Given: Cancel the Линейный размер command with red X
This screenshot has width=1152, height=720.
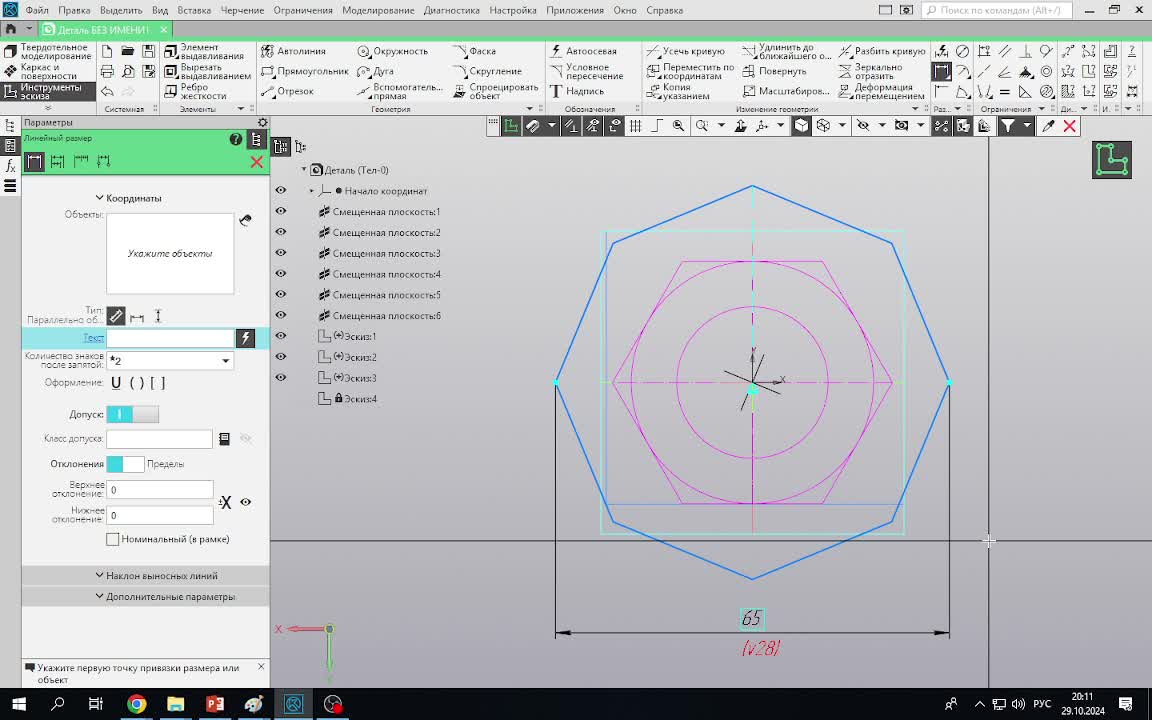Looking at the screenshot, I should pos(256,162).
